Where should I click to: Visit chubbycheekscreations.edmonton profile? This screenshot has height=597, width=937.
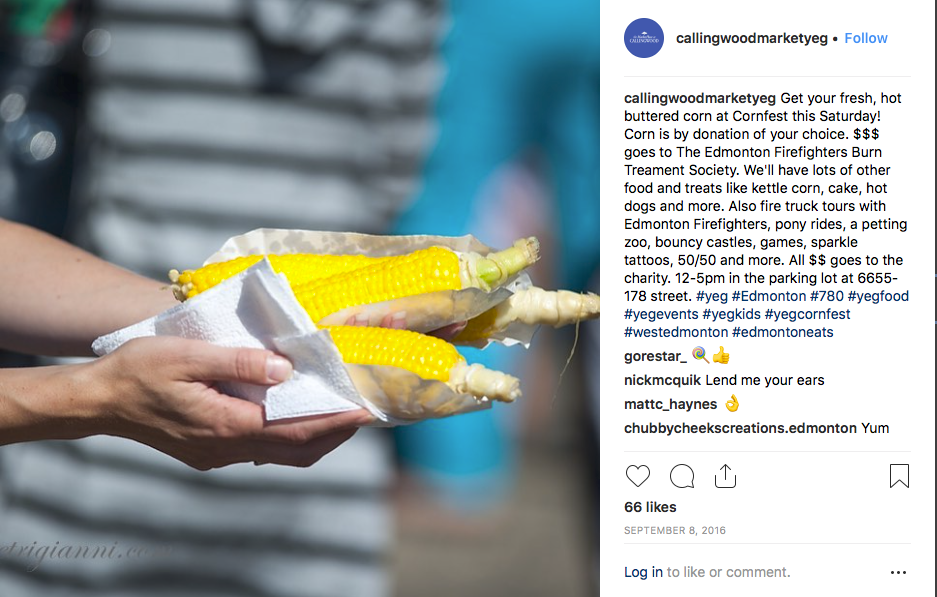coord(740,428)
